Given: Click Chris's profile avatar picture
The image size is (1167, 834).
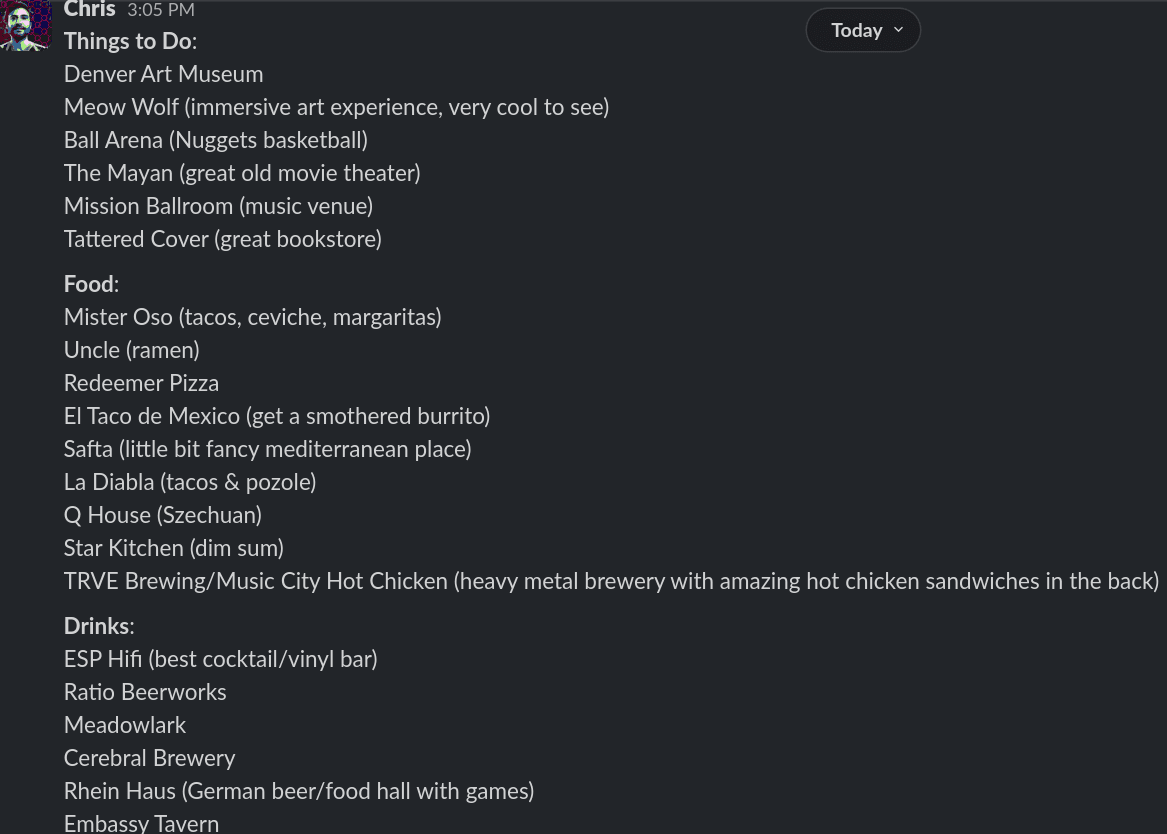Looking at the screenshot, I should 26,25.
